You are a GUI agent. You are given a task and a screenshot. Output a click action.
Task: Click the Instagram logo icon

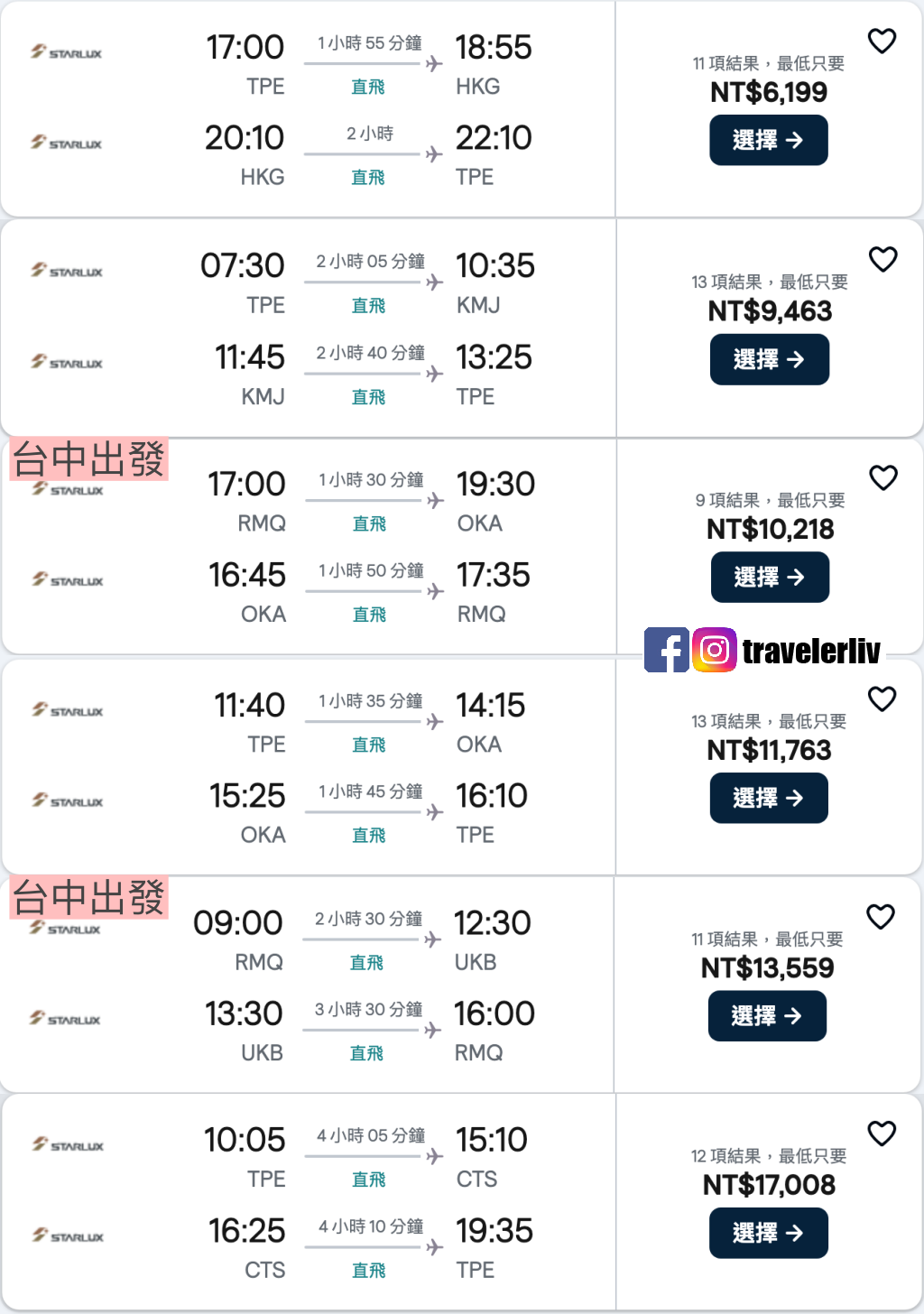point(715,650)
